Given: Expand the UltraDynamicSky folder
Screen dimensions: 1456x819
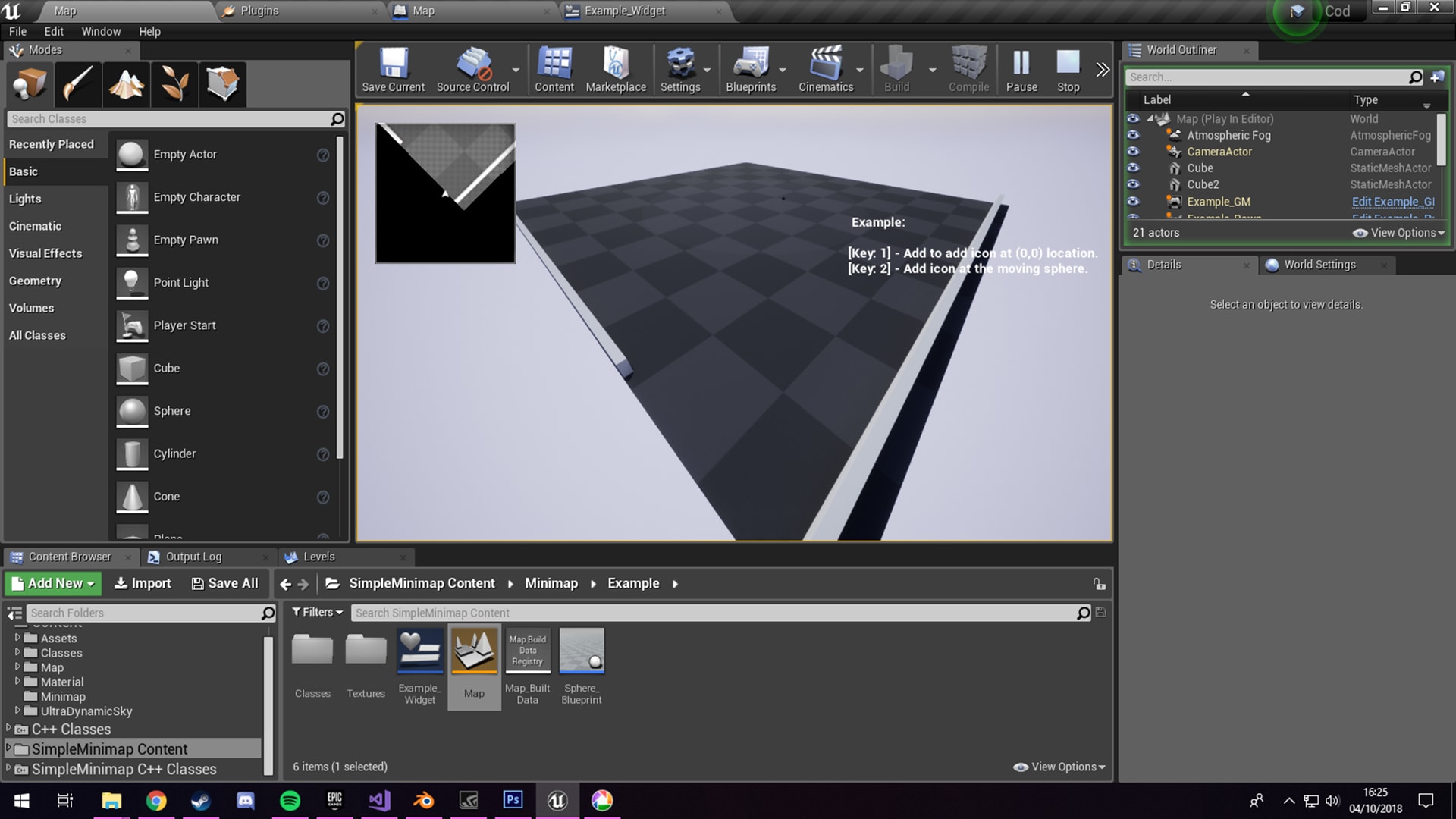Looking at the screenshot, I should coord(17,711).
